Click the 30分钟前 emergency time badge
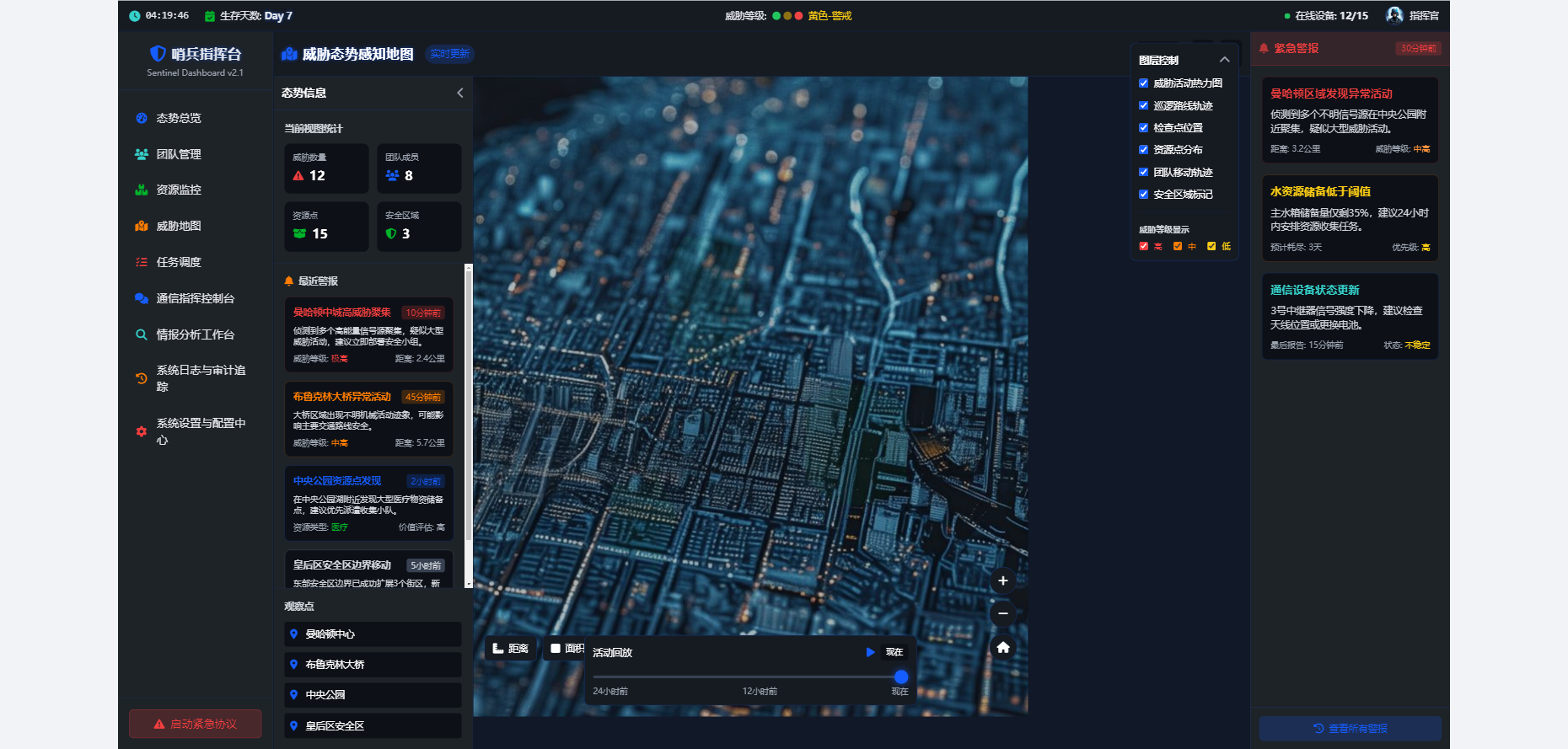This screenshot has width=1568, height=749. point(1418,49)
